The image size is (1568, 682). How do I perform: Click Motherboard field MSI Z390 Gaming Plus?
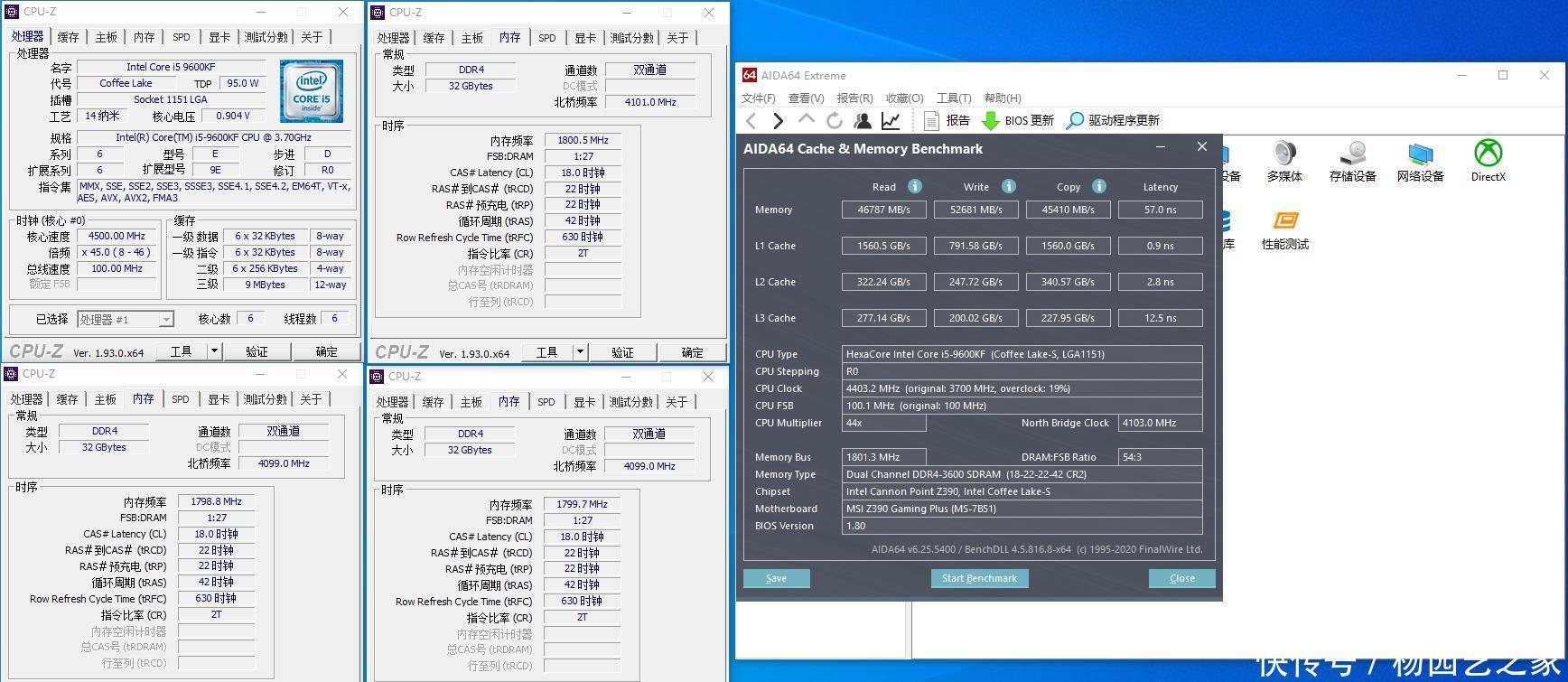[x=1022, y=509]
